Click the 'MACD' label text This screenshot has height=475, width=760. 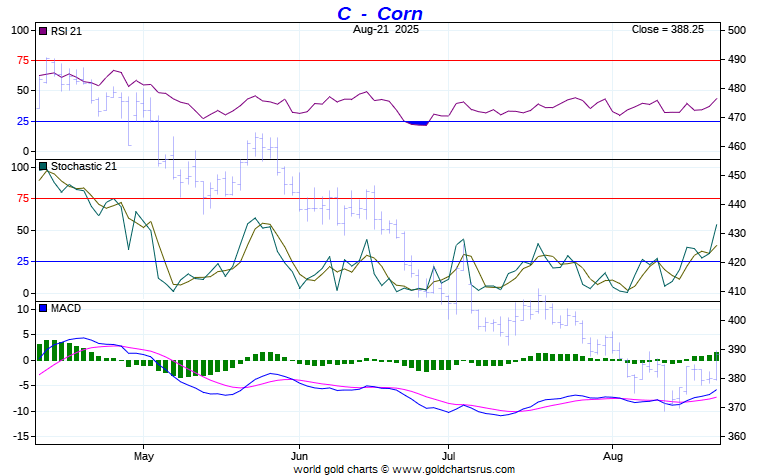(66, 308)
